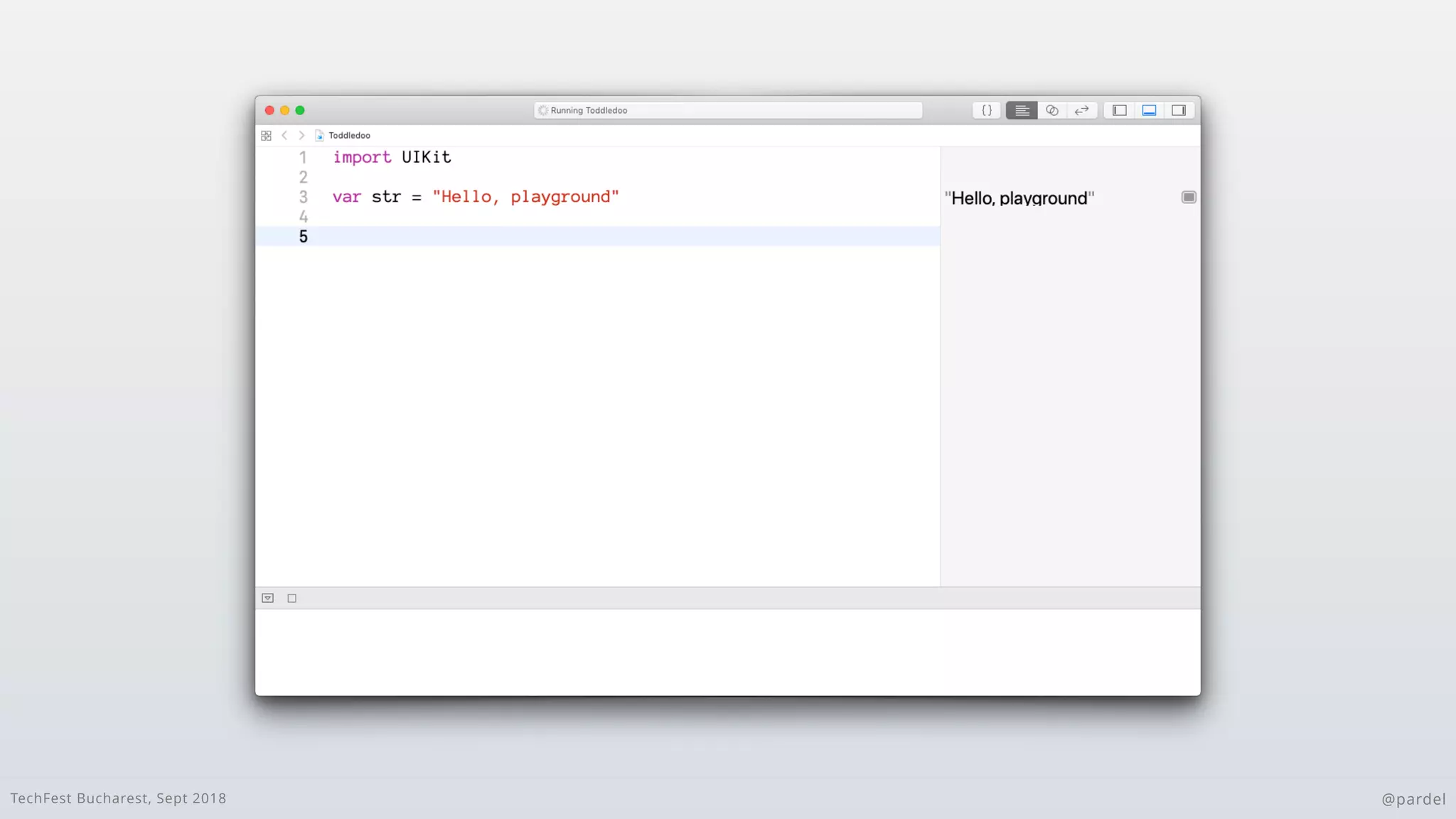1456x819 pixels.
Task: Open the Version editor arrows button
Action: [1082, 110]
